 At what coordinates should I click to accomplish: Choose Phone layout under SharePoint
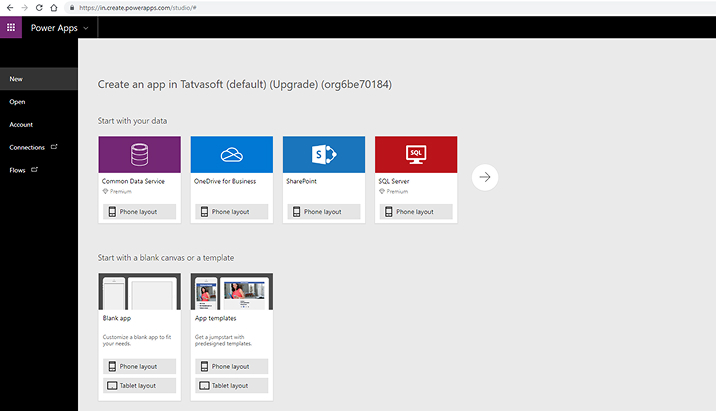[x=324, y=212]
